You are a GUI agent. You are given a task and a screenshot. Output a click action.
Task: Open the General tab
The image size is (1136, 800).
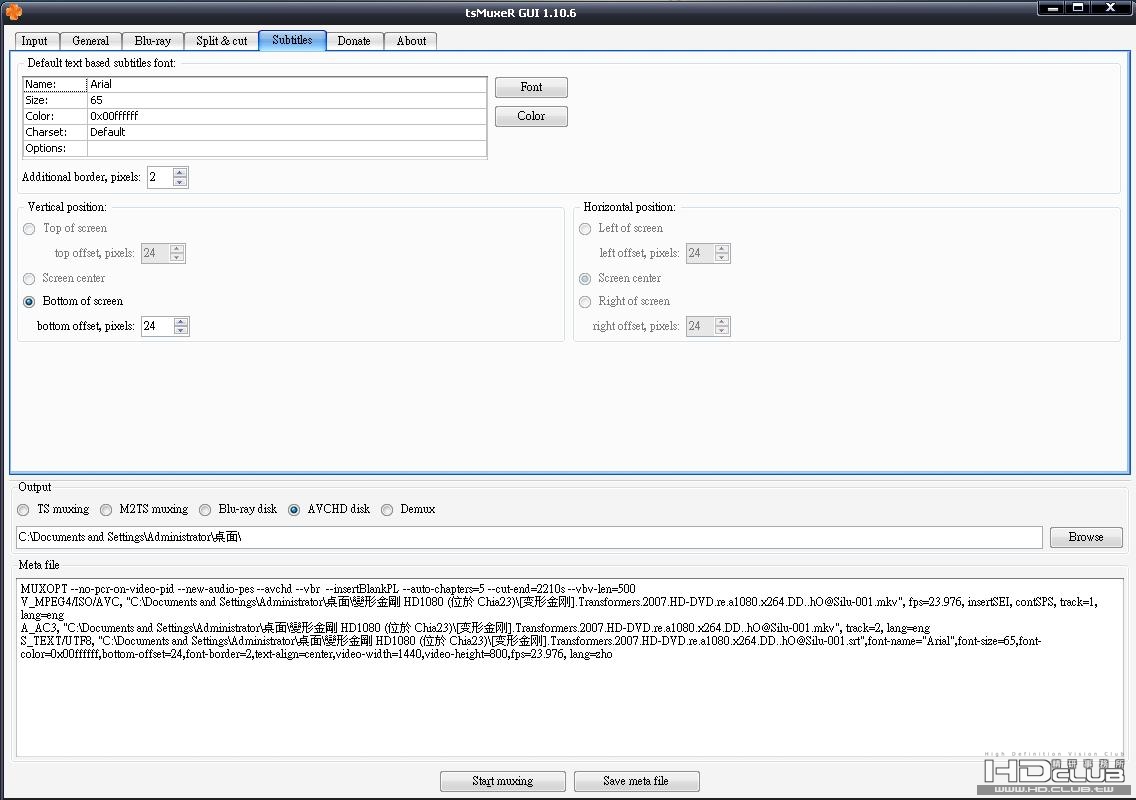[91, 41]
